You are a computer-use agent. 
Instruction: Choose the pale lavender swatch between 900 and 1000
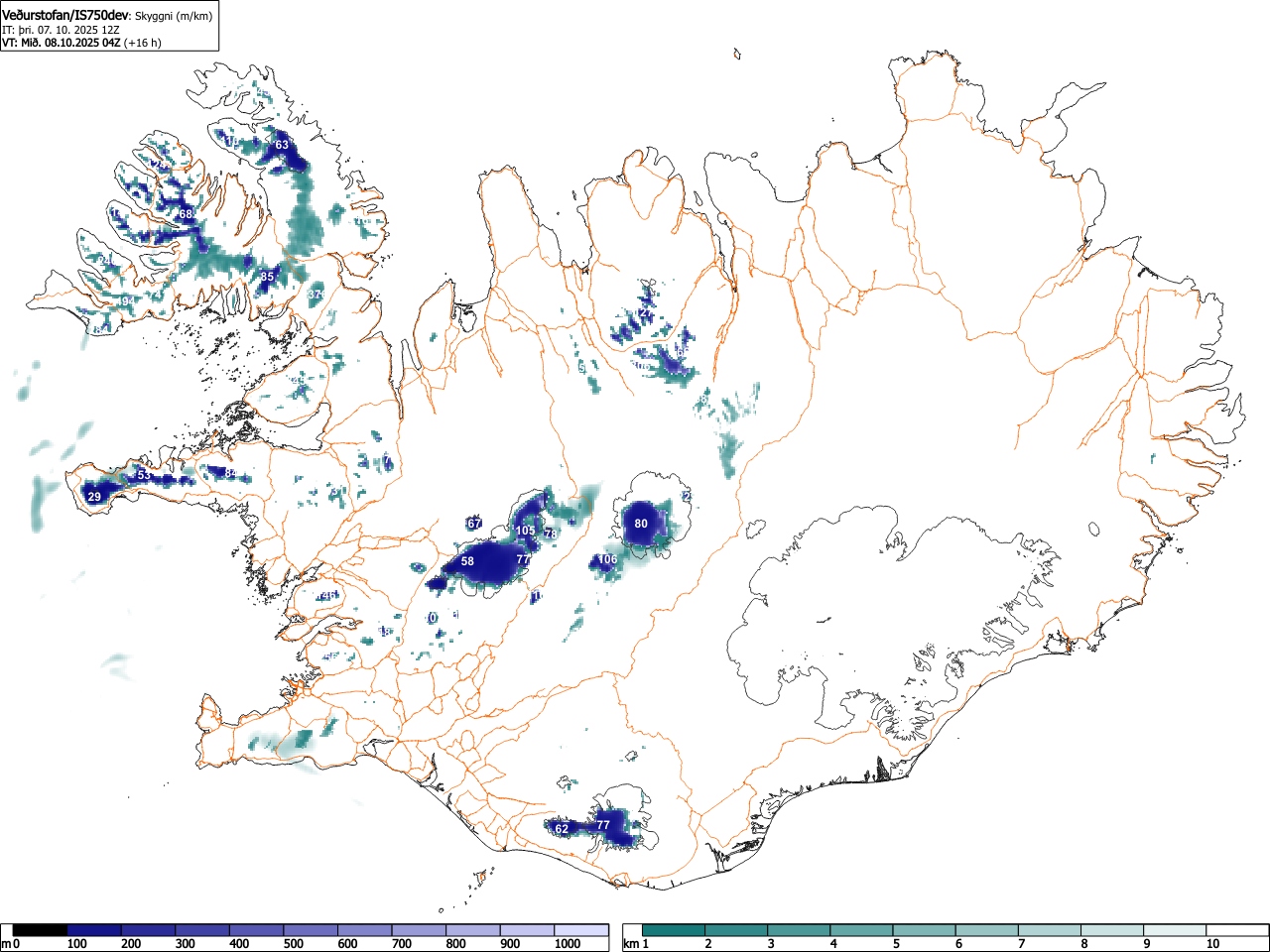point(528,930)
